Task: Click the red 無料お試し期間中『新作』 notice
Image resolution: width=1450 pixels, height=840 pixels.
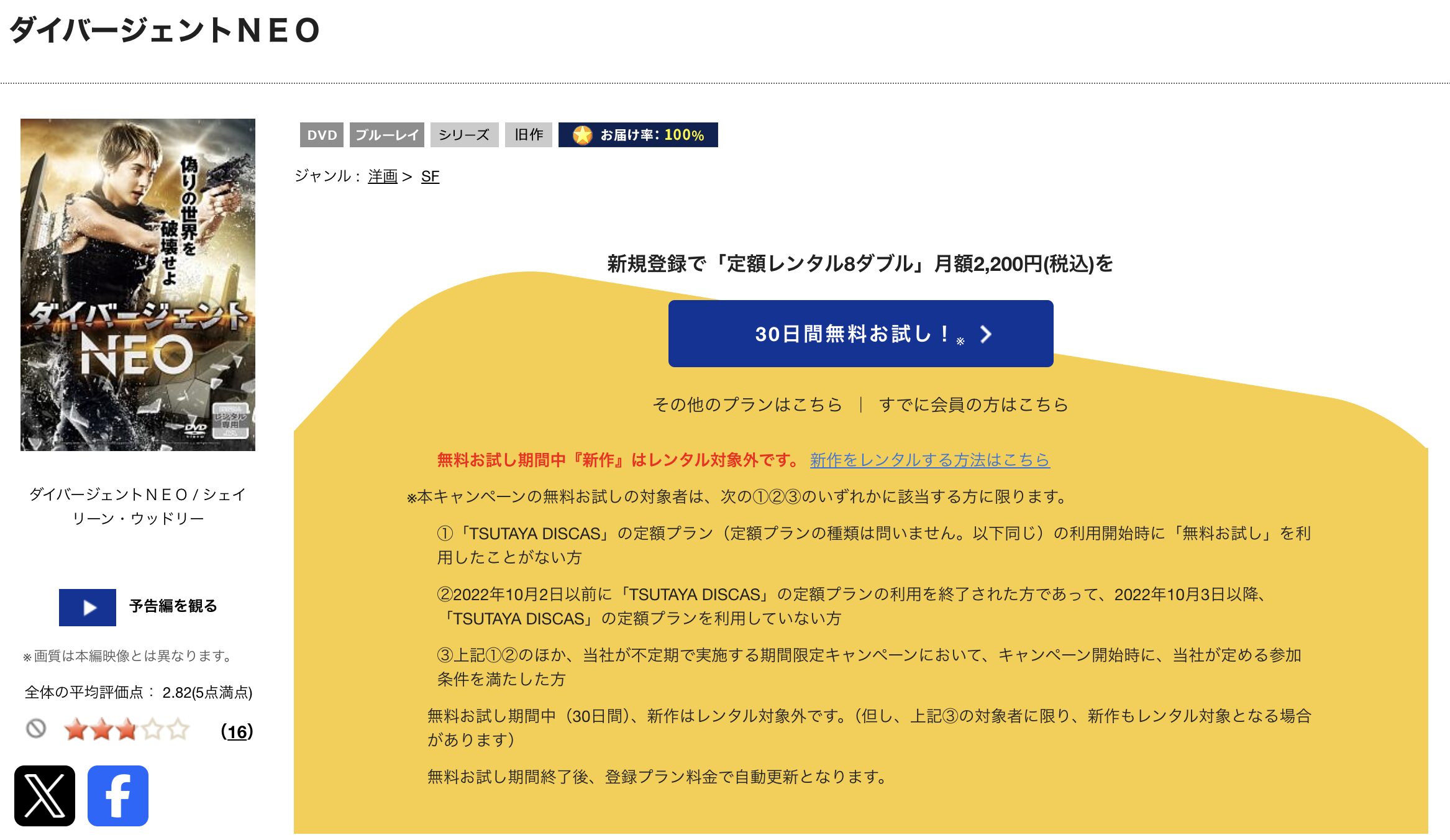Action: (x=618, y=460)
